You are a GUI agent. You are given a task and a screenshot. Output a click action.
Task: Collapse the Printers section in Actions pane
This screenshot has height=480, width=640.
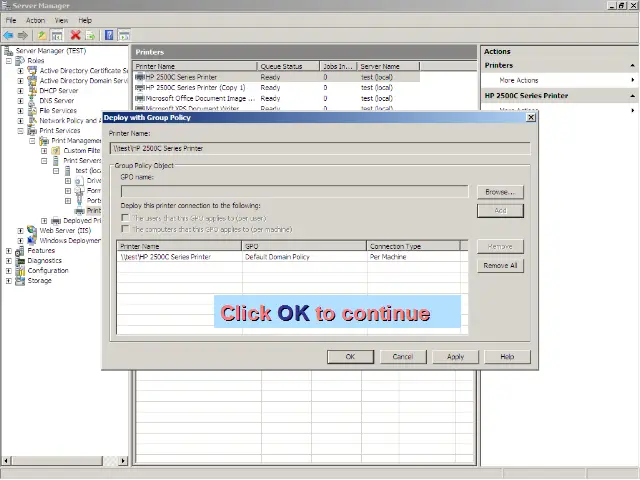[x=632, y=65]
